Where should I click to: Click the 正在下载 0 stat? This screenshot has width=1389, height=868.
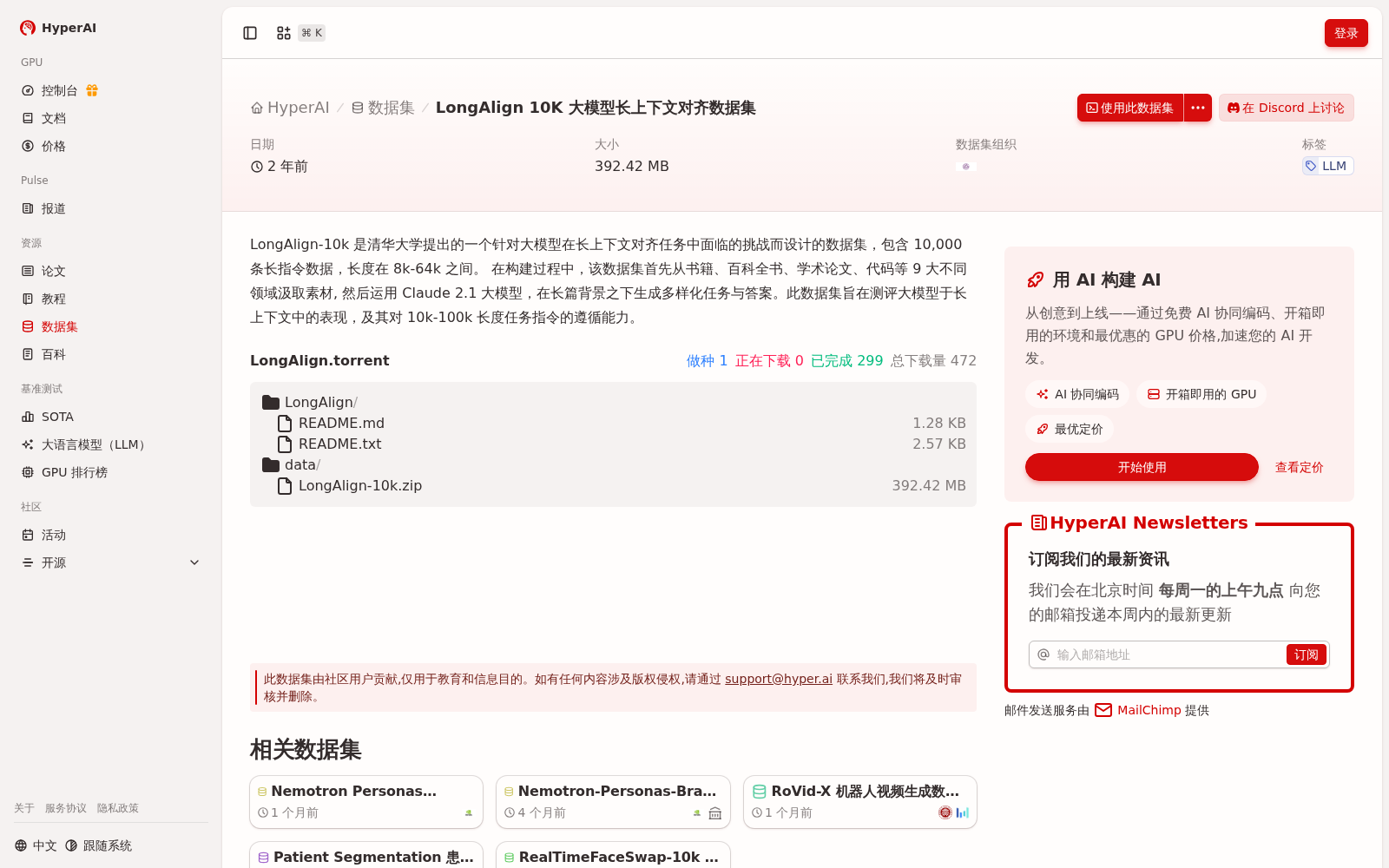click(769, 360)
